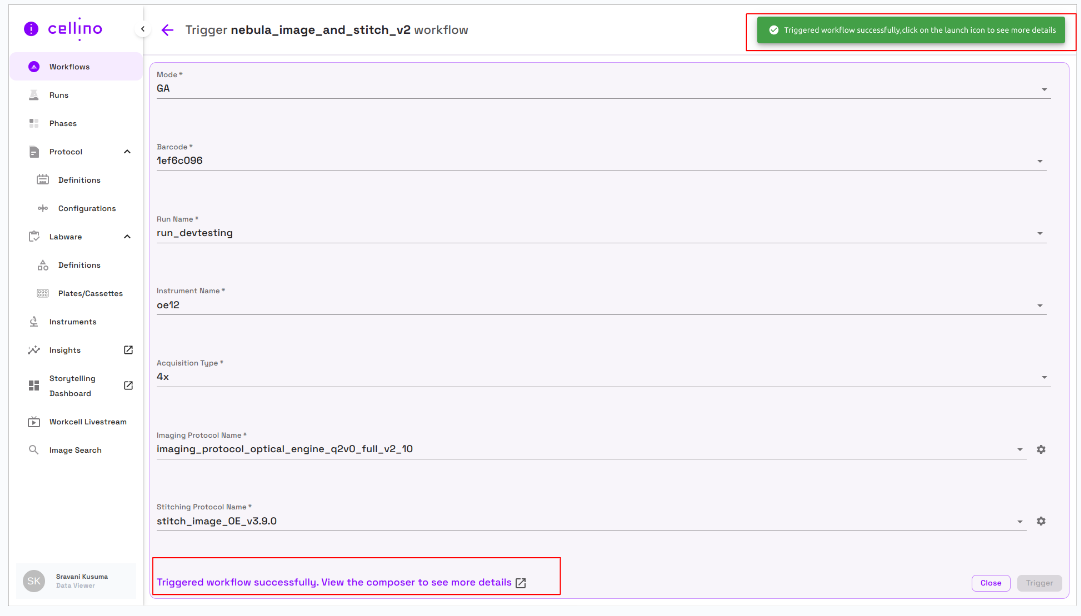Viewport: 1081px width, 616px height.
Task: Collapse the Labware section in sidebar
Action: [127, 237]
